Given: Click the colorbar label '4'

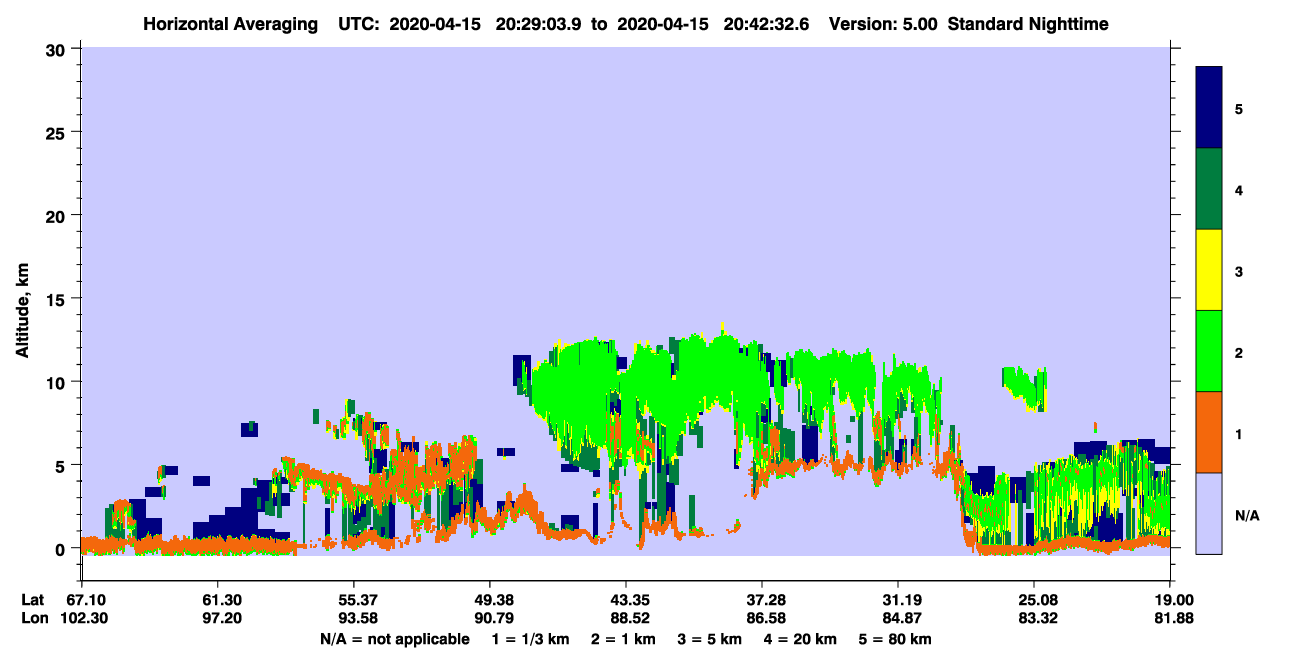Looking at the screenshot, I should tap(1239, 190).
